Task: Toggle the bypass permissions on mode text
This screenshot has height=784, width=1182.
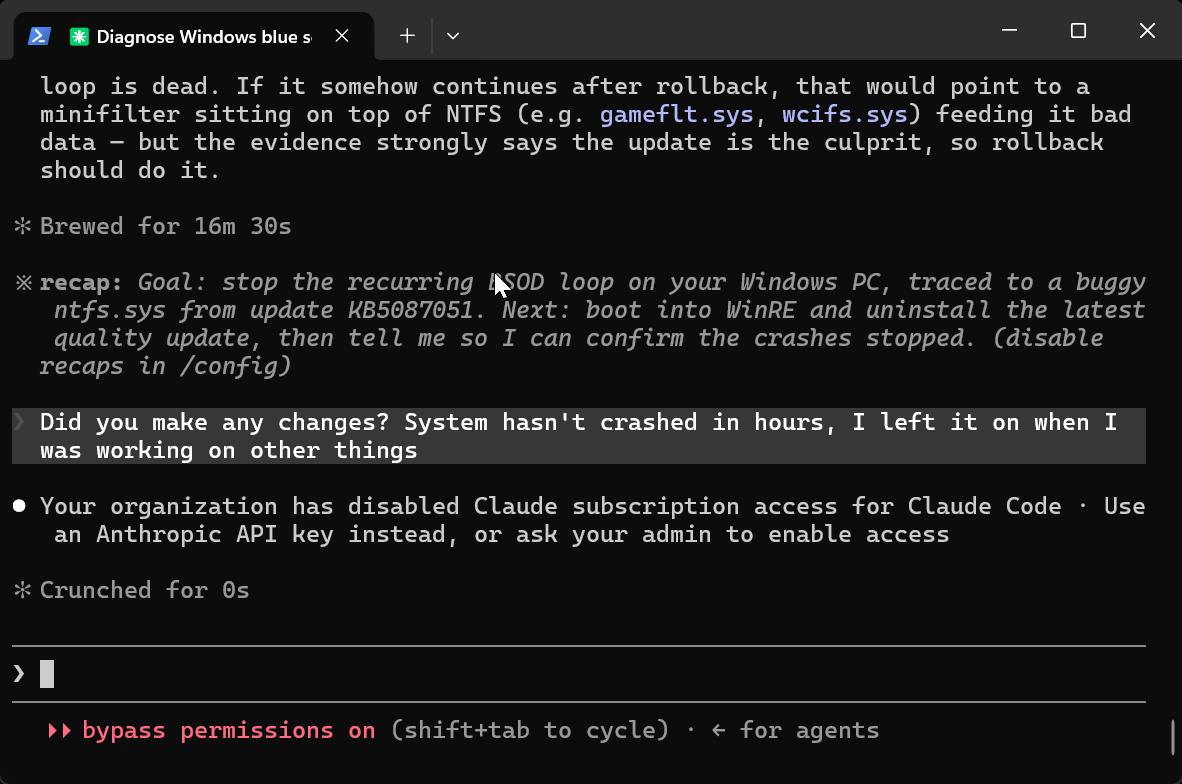Action: pyautogui.click(x=228, y=730)
